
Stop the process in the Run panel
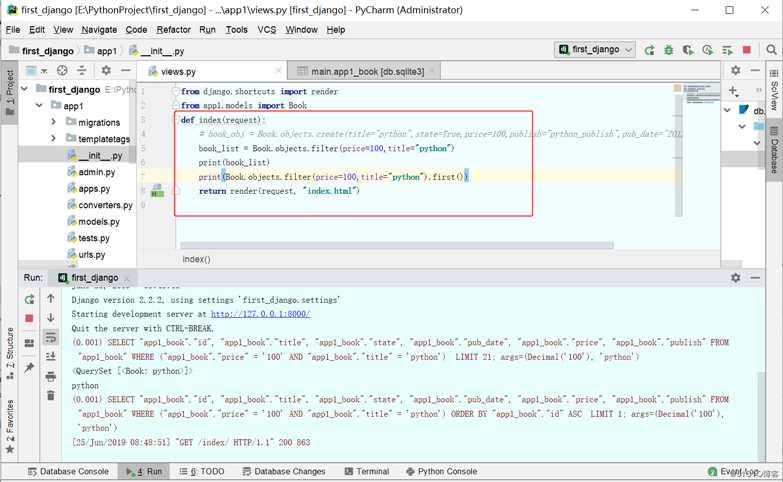[29, 318]
